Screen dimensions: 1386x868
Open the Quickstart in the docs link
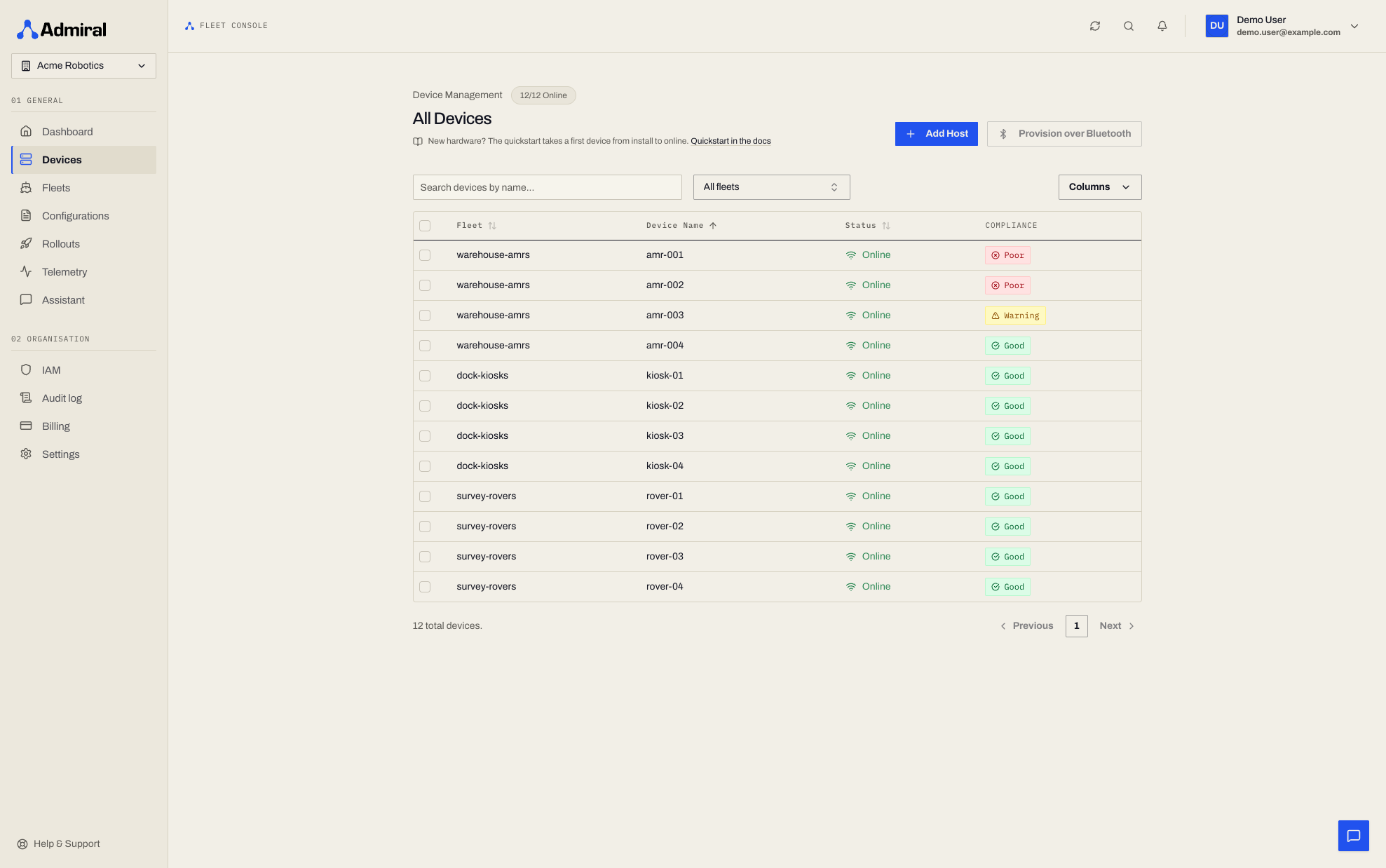click(731, 142)
